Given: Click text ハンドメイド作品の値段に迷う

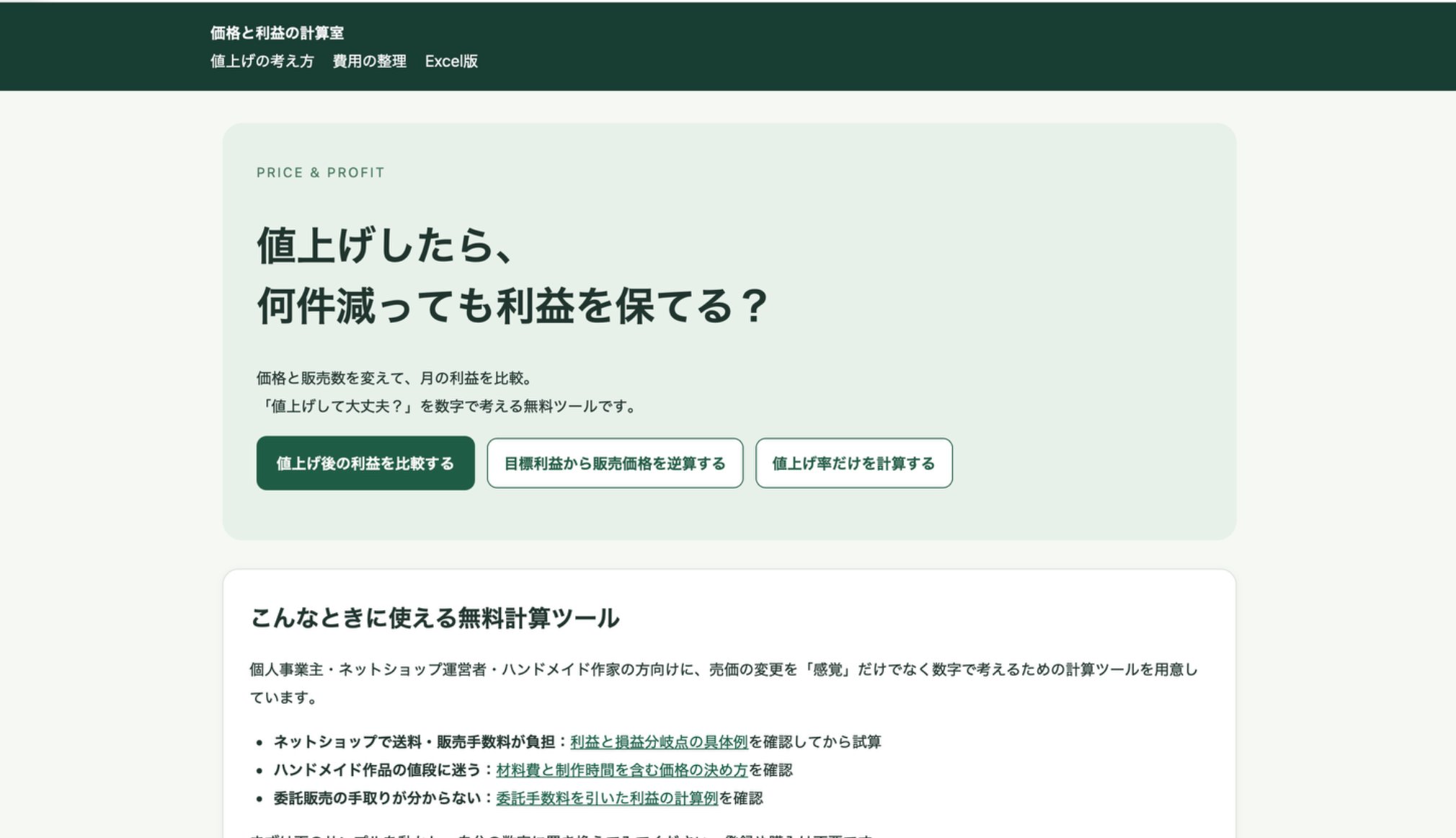Looking at the screenshot, I should click(377, 770).
